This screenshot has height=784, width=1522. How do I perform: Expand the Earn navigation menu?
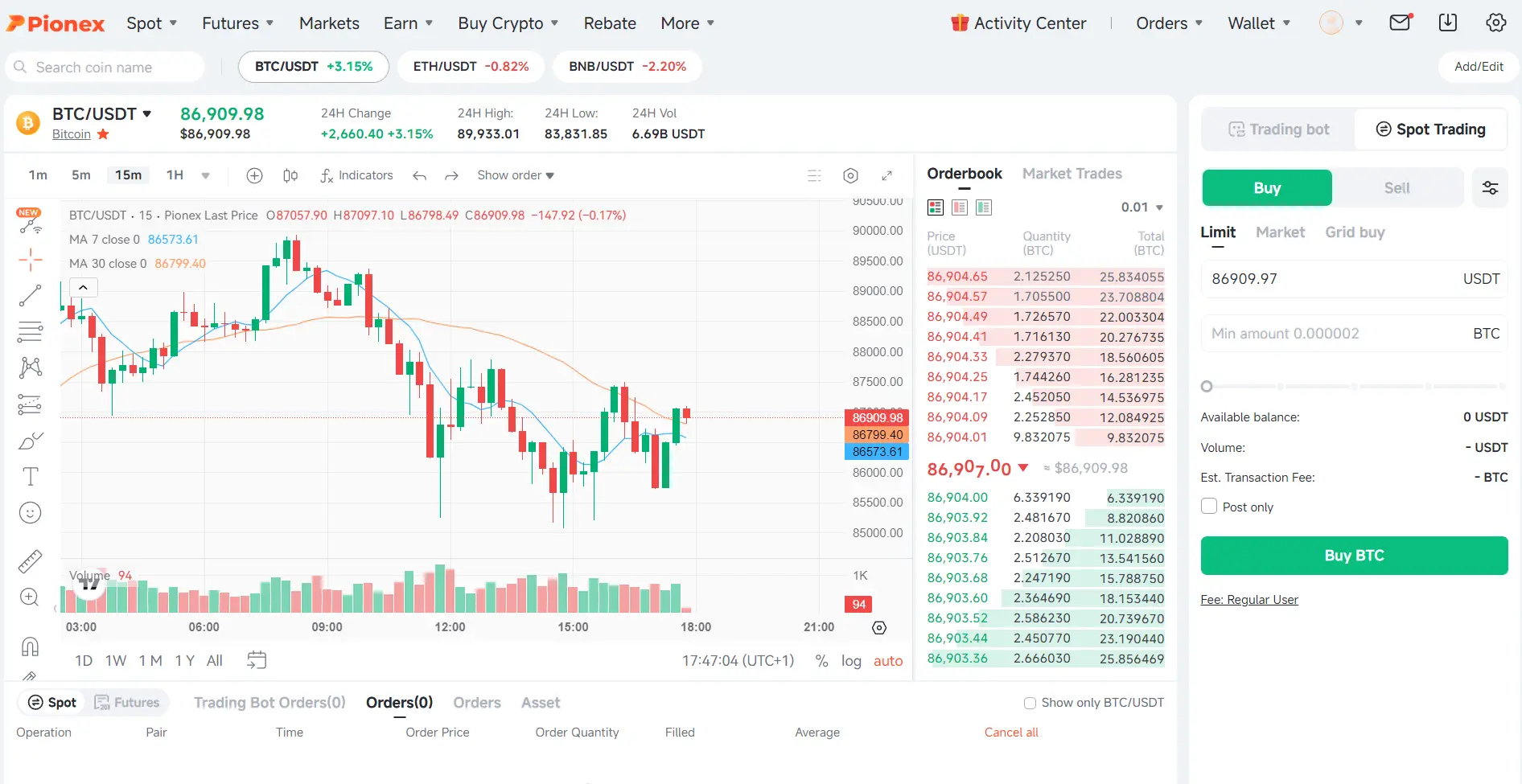[408, 23]
